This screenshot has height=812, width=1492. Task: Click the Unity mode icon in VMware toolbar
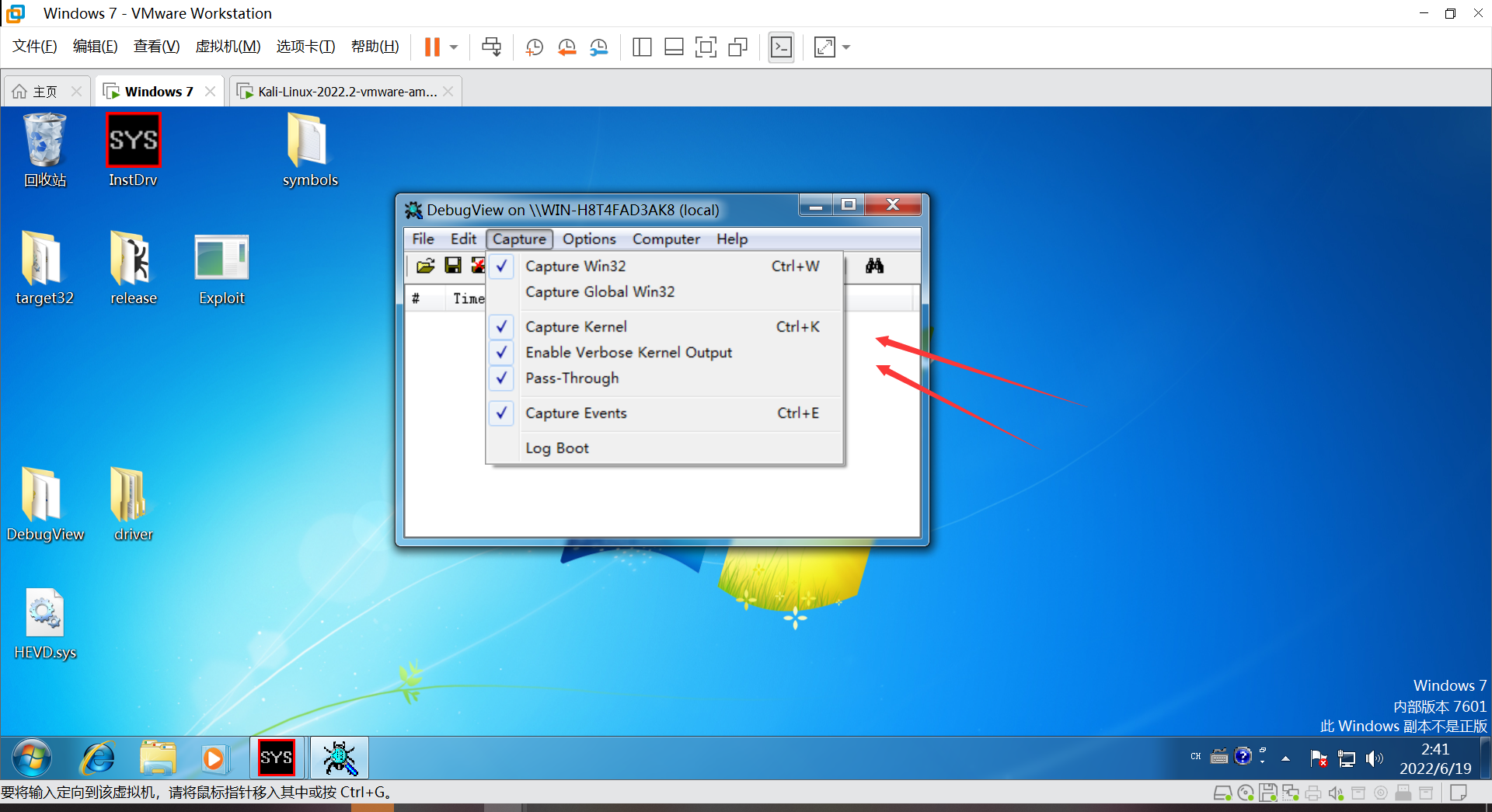click(737, 47)
